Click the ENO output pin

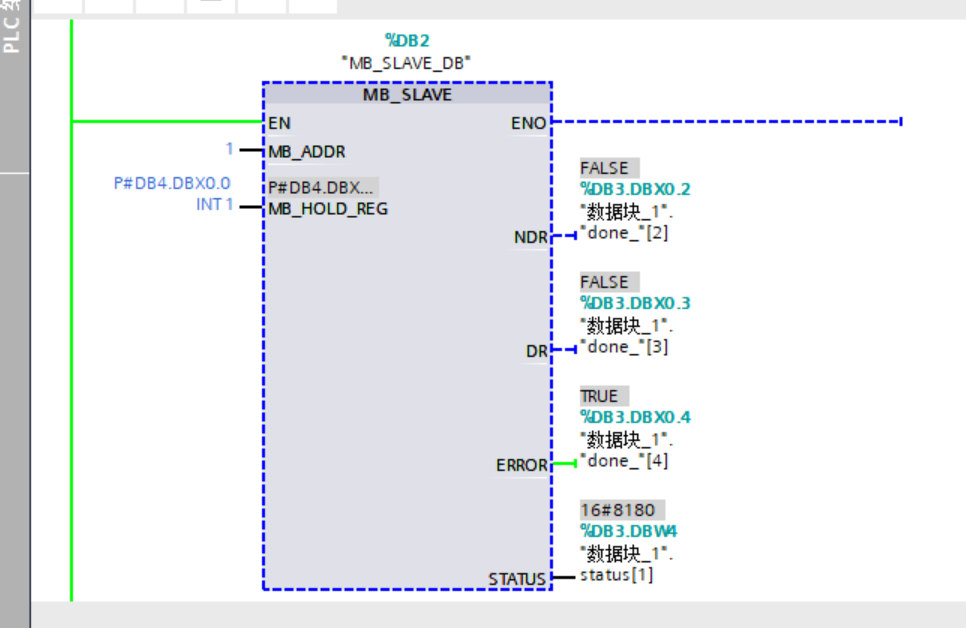point(528,123)
